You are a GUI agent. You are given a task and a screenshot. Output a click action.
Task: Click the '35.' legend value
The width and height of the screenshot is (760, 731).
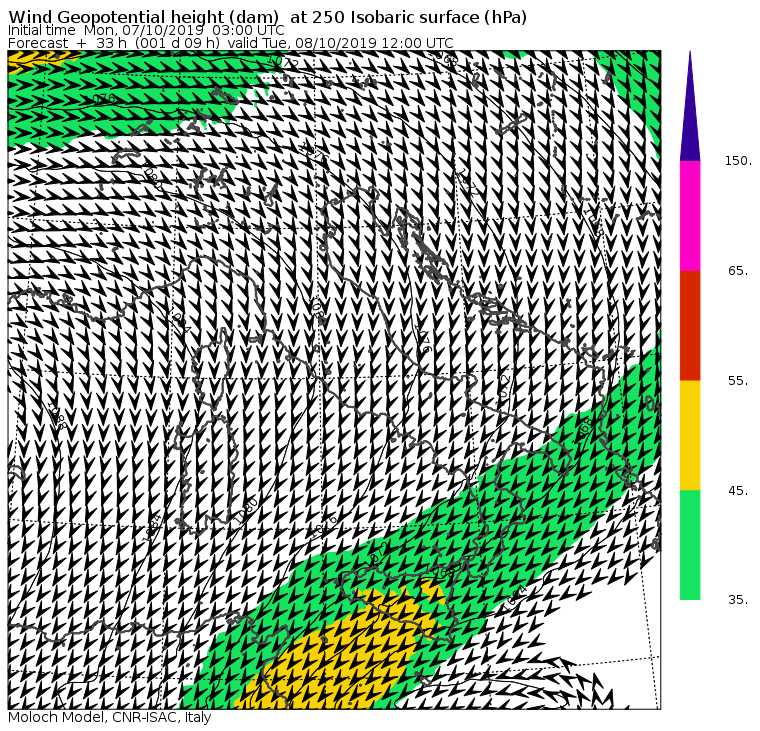pos(738,600)
